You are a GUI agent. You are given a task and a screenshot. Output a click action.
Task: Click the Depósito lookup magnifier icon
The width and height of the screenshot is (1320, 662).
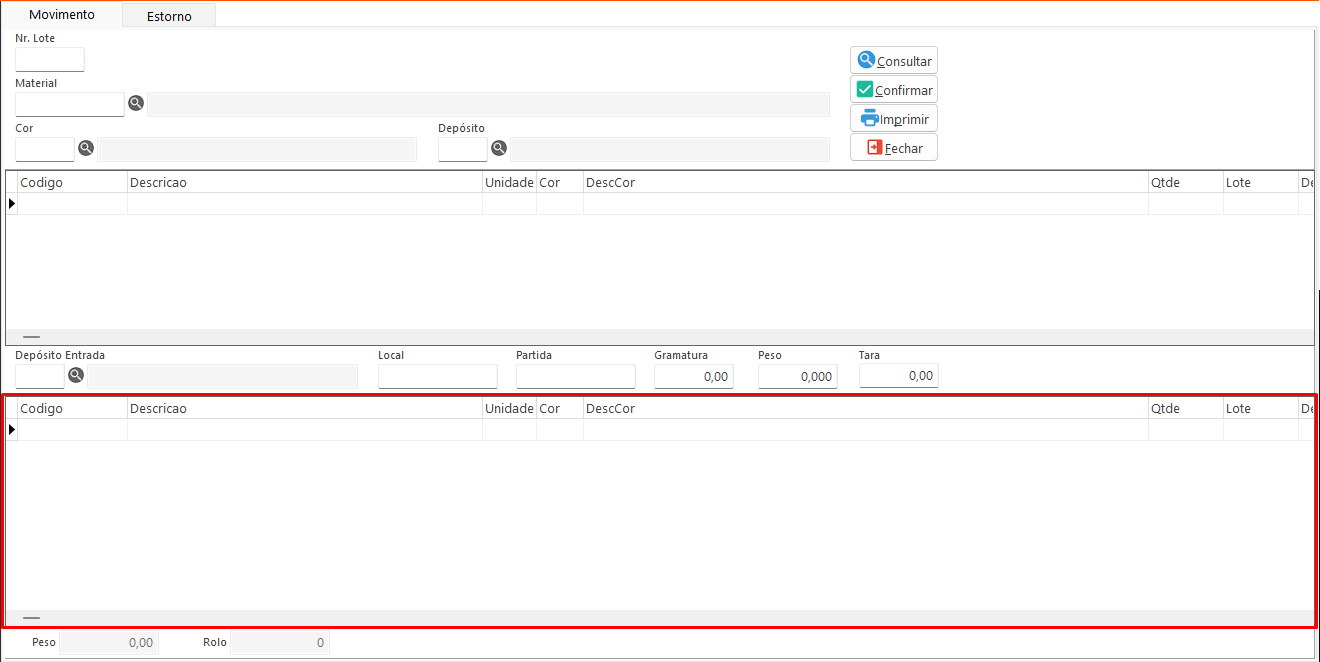498,148
